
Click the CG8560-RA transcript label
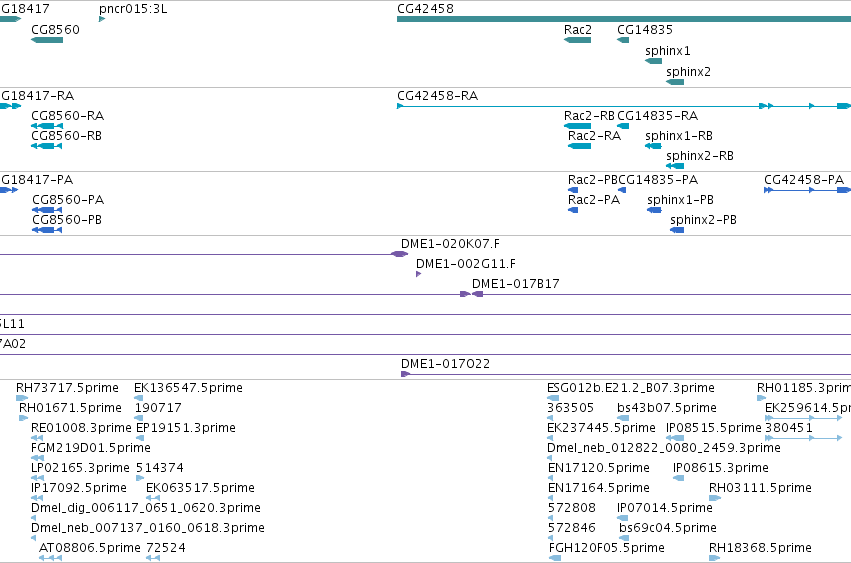tap(67, 116)
